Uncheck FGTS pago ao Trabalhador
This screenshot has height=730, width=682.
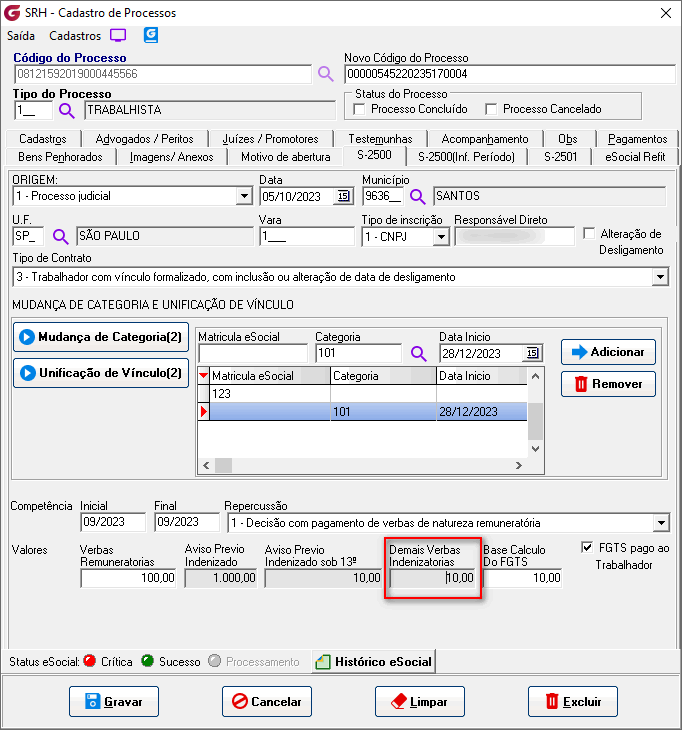point(587,548)
